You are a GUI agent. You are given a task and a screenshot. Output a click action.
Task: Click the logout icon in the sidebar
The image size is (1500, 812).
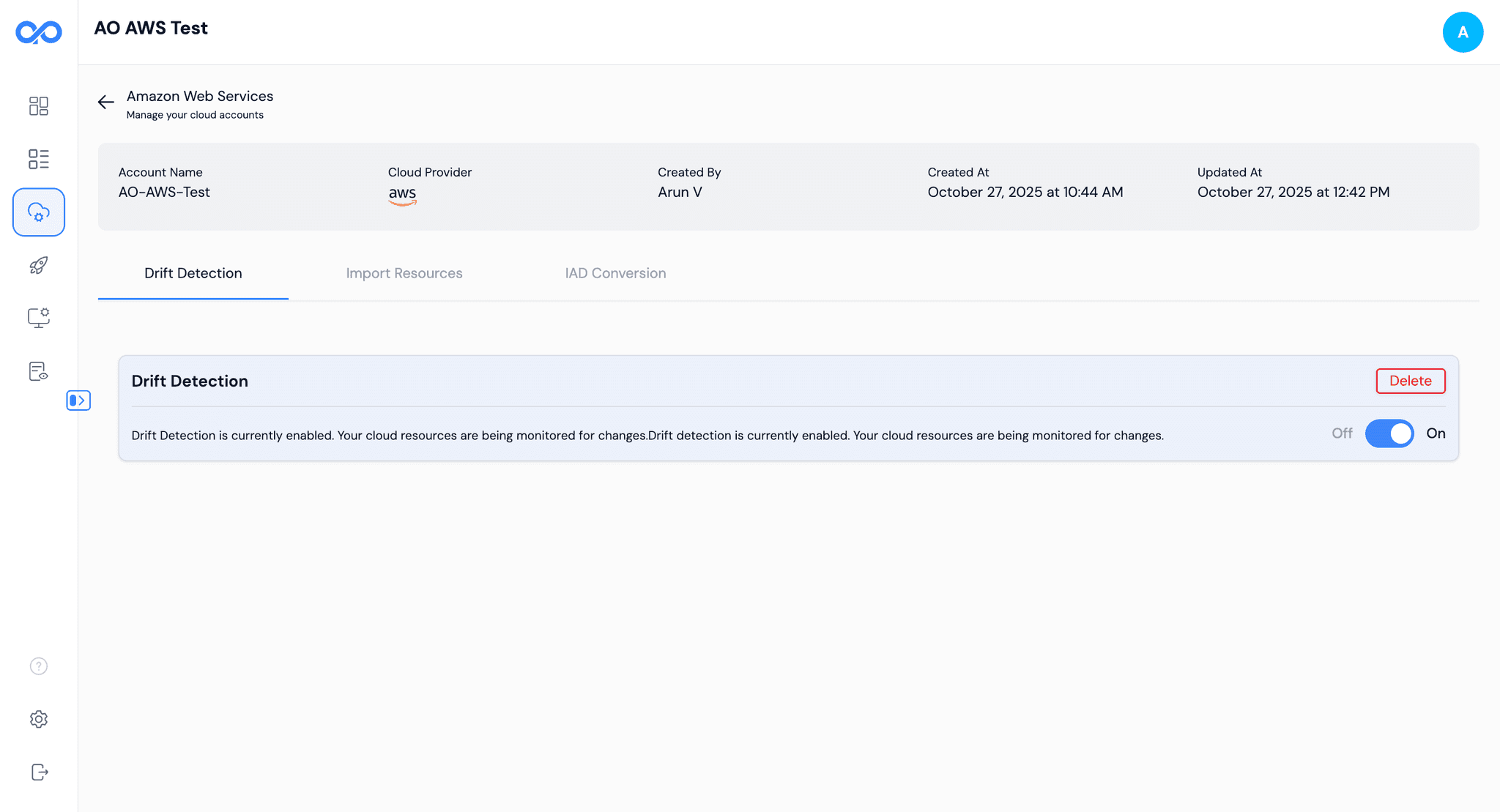pyautogui.click(x=38, y=772)
